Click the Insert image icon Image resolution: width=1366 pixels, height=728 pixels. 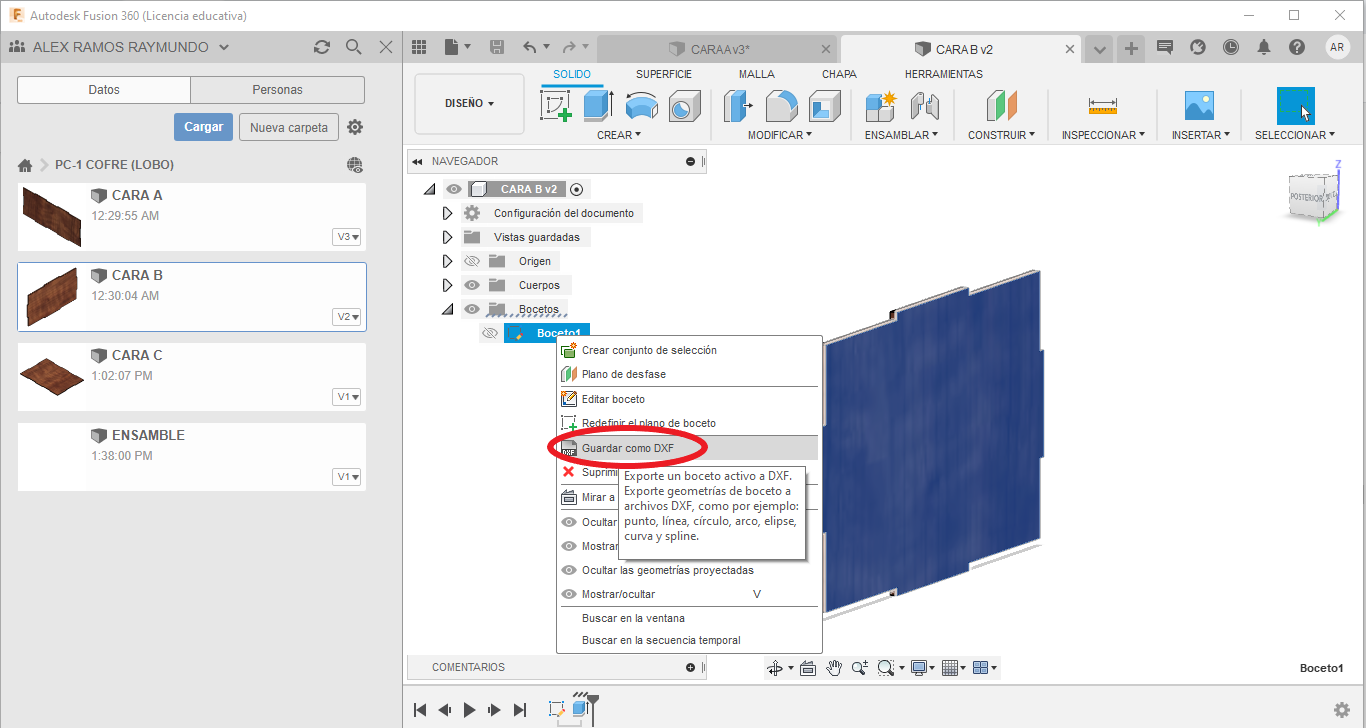(x=1198, y=106)
